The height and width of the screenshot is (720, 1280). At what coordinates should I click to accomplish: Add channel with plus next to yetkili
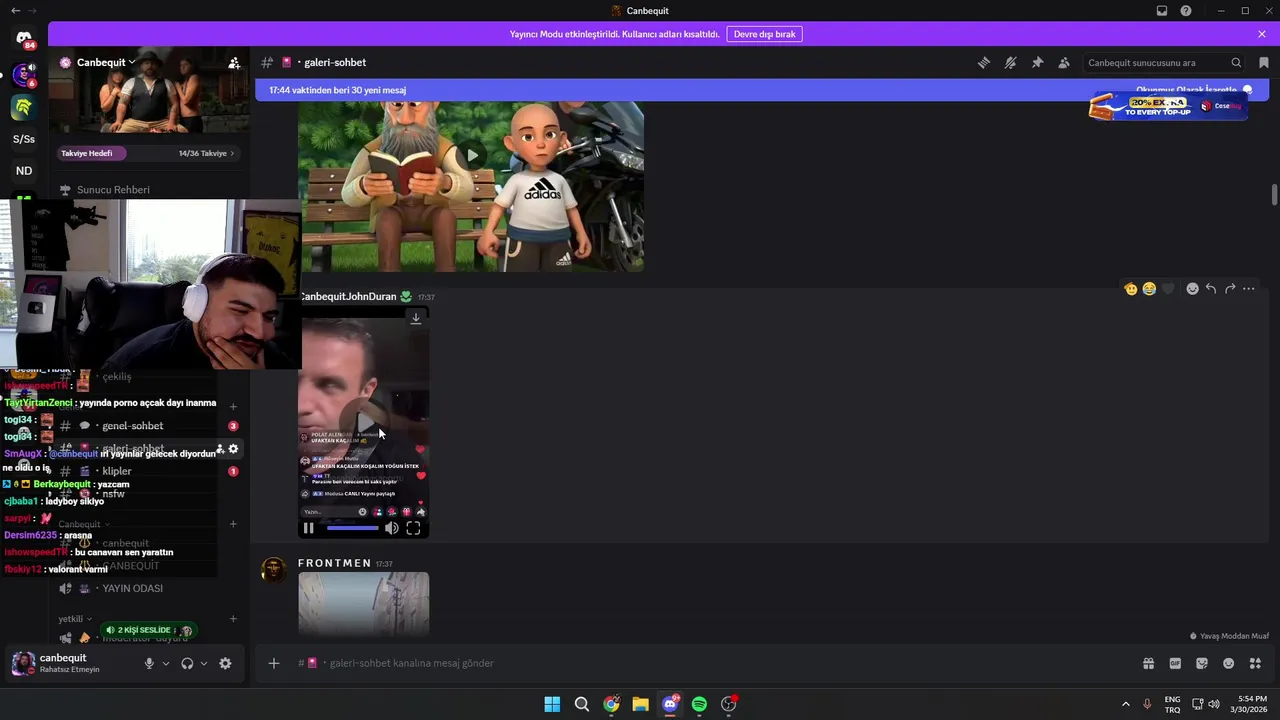click(x=233, y=619)
